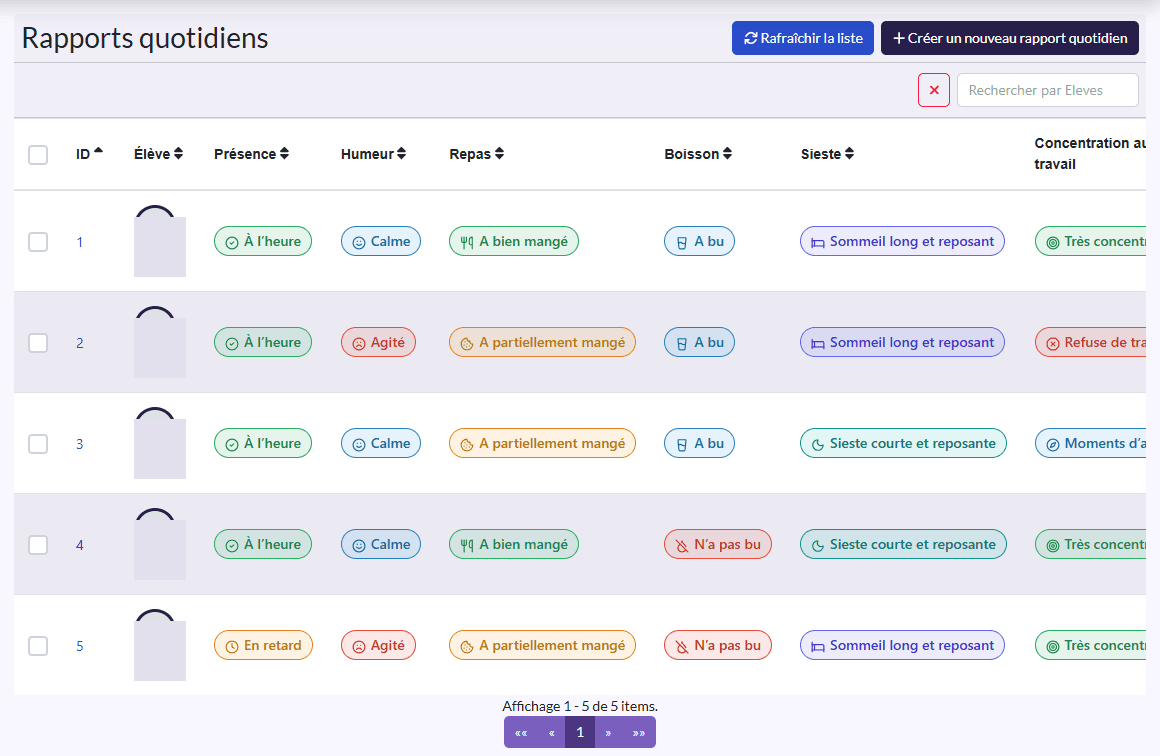Click A bien mangé badge in row 1
The height and width of the screenshot is (756, 1160).
(513, 241)
